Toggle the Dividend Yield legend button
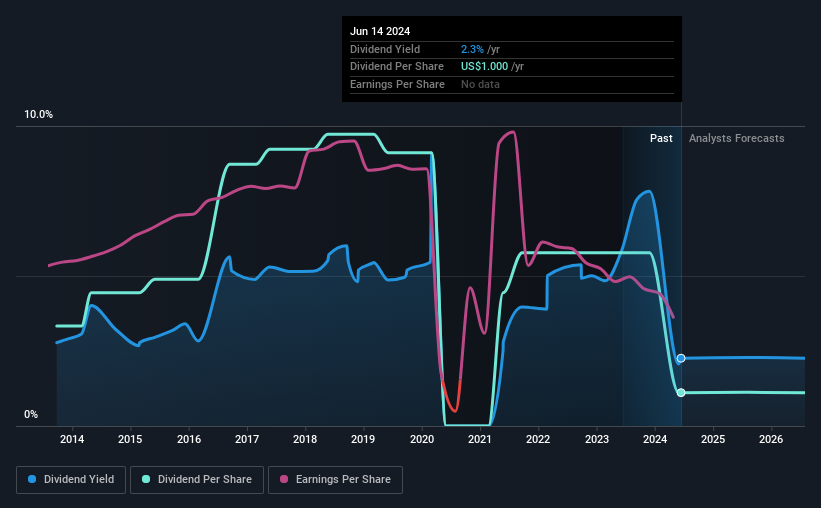The image size is (821, 508). point(71,480)
